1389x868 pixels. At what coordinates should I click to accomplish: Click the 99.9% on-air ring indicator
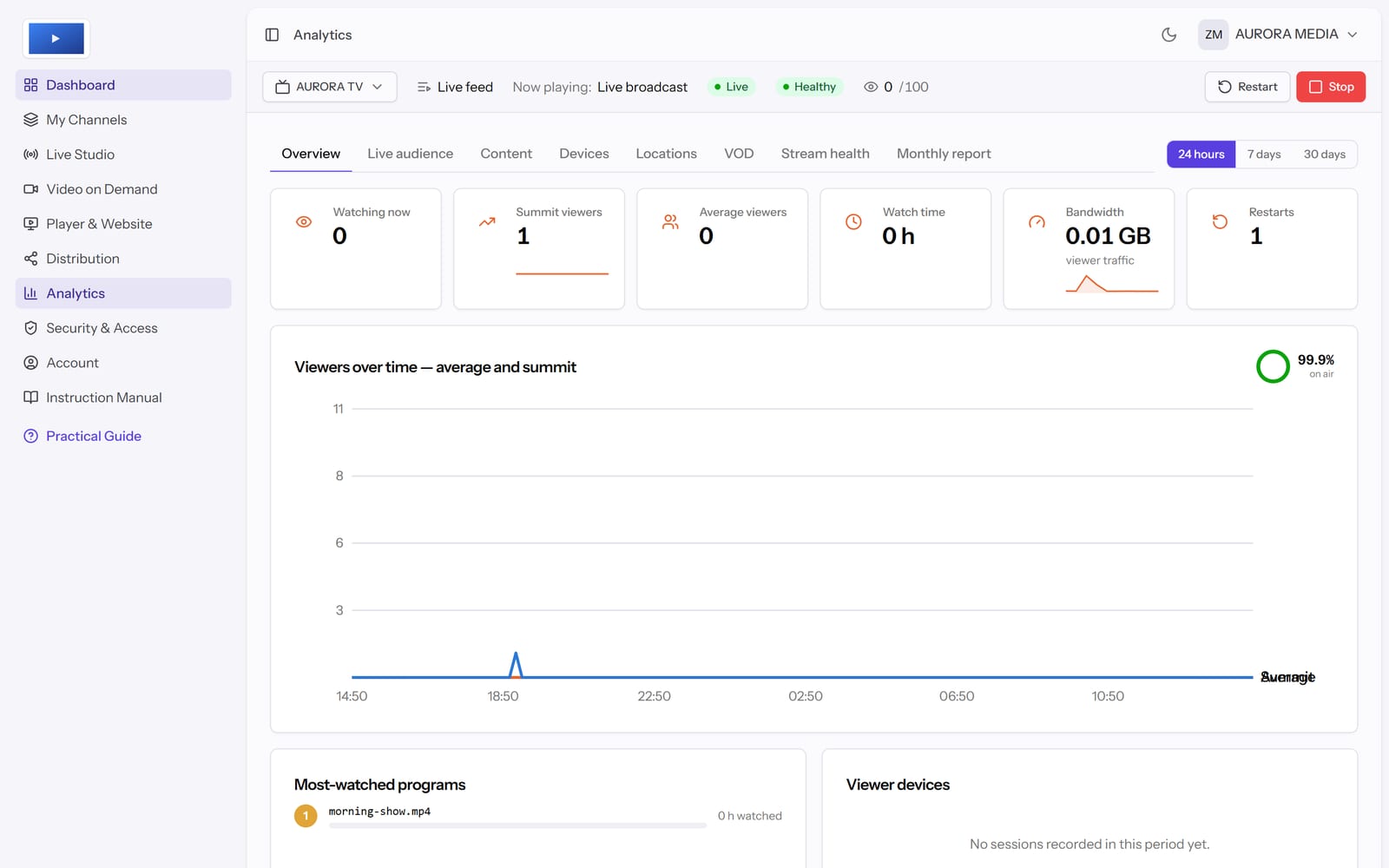click(x=1273, y=366)
